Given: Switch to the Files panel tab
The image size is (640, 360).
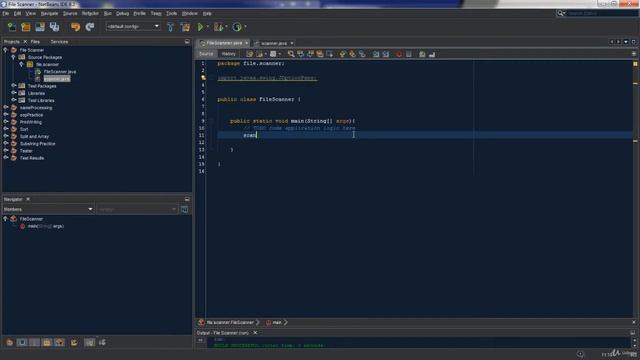Looking at the screenshot, I should click(x=35, y=42).
